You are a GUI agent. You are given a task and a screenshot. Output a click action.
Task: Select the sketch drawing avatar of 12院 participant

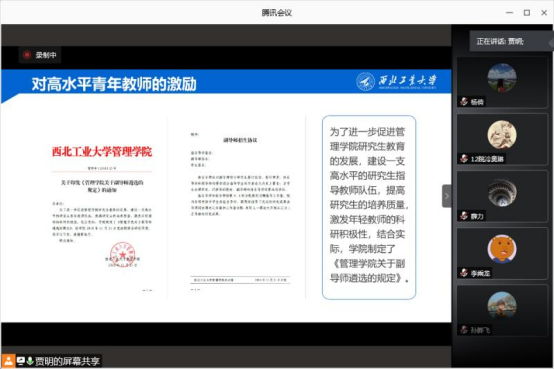pos(502,135)
